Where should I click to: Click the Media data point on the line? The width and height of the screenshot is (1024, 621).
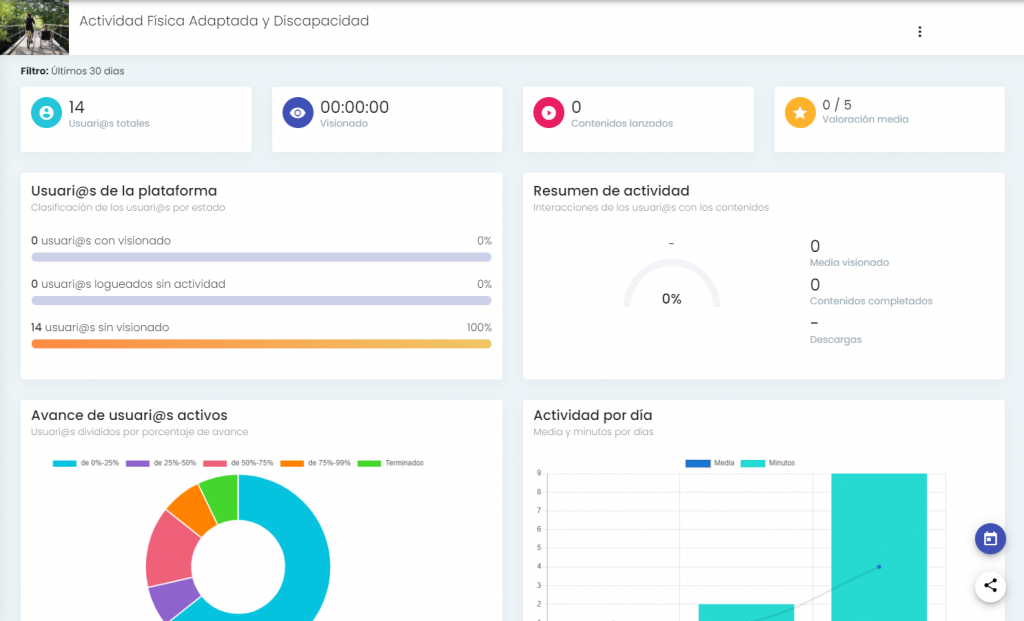pos(879,567)
